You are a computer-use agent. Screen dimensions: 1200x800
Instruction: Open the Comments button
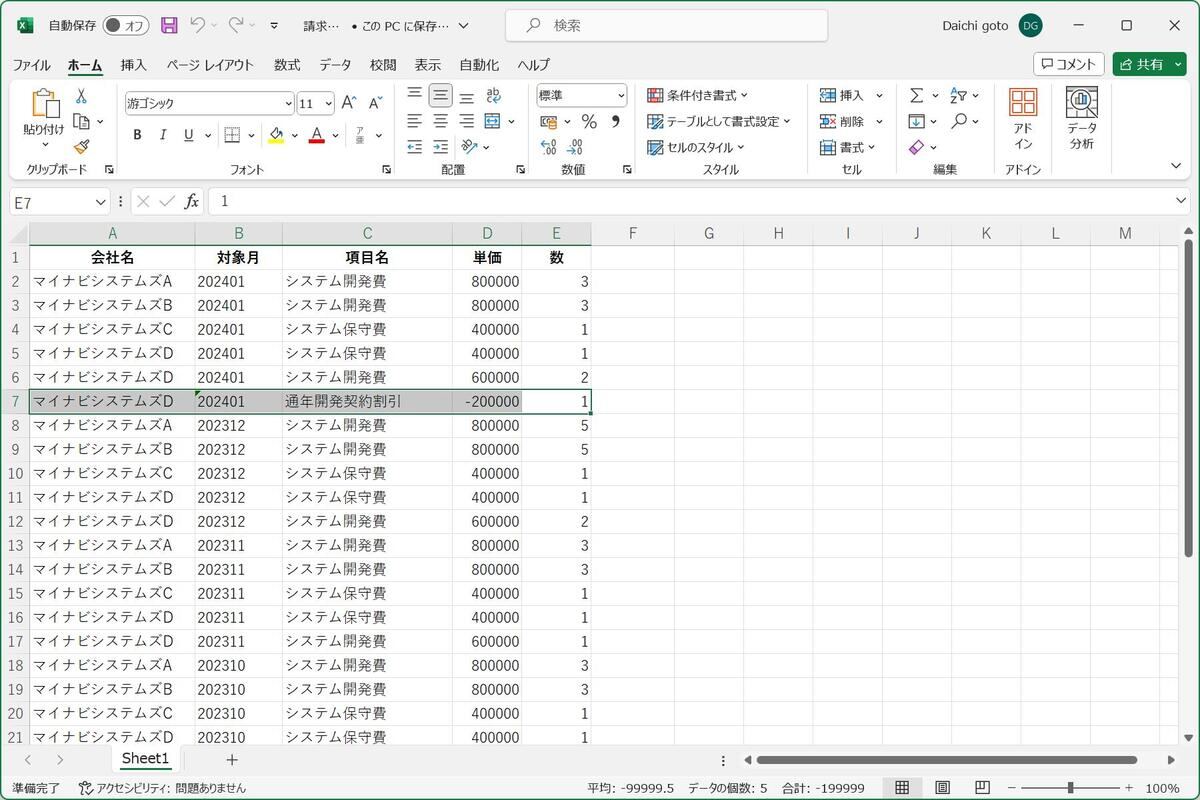(x=1068, y=64)
